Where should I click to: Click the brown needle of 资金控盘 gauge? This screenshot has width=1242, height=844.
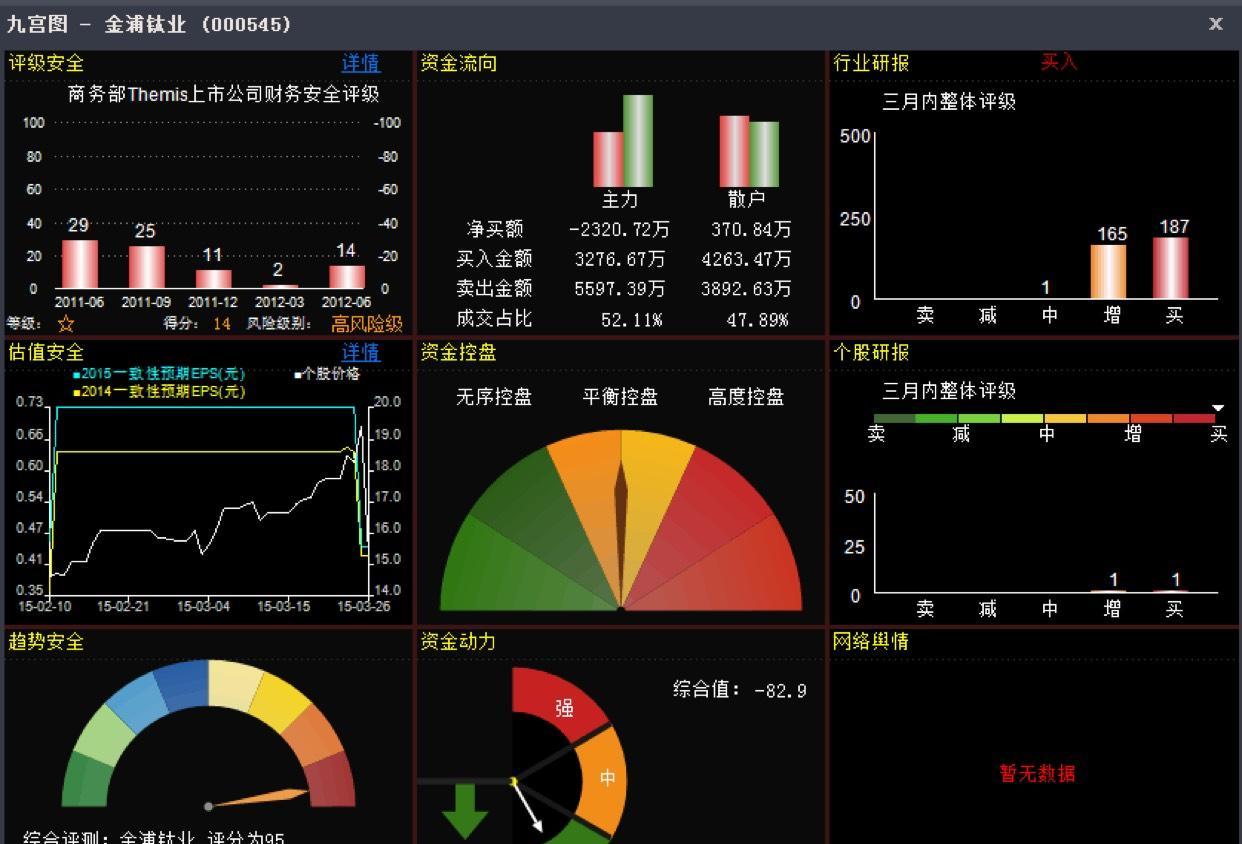tap(621, 535)
